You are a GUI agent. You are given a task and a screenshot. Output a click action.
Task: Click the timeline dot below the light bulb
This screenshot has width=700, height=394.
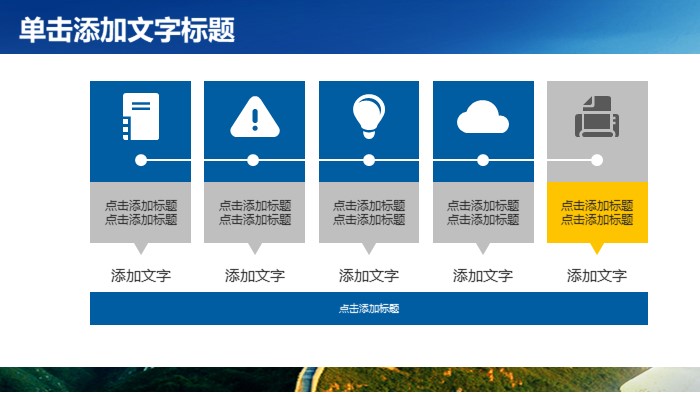pos(369,160)
